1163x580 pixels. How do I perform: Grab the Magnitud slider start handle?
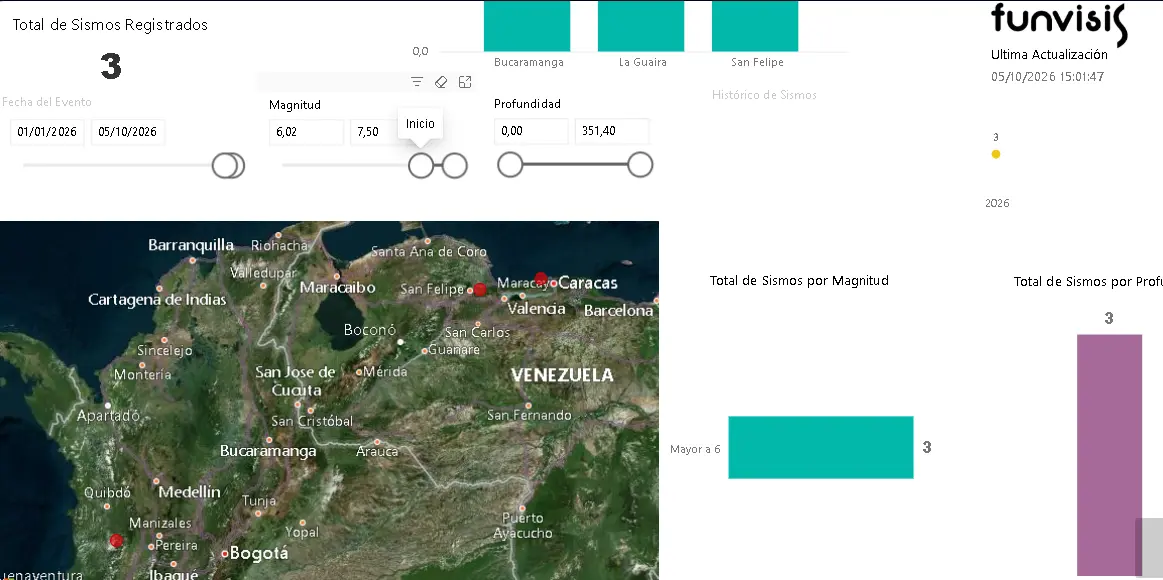pyautogui.click(x=421, y=165)
